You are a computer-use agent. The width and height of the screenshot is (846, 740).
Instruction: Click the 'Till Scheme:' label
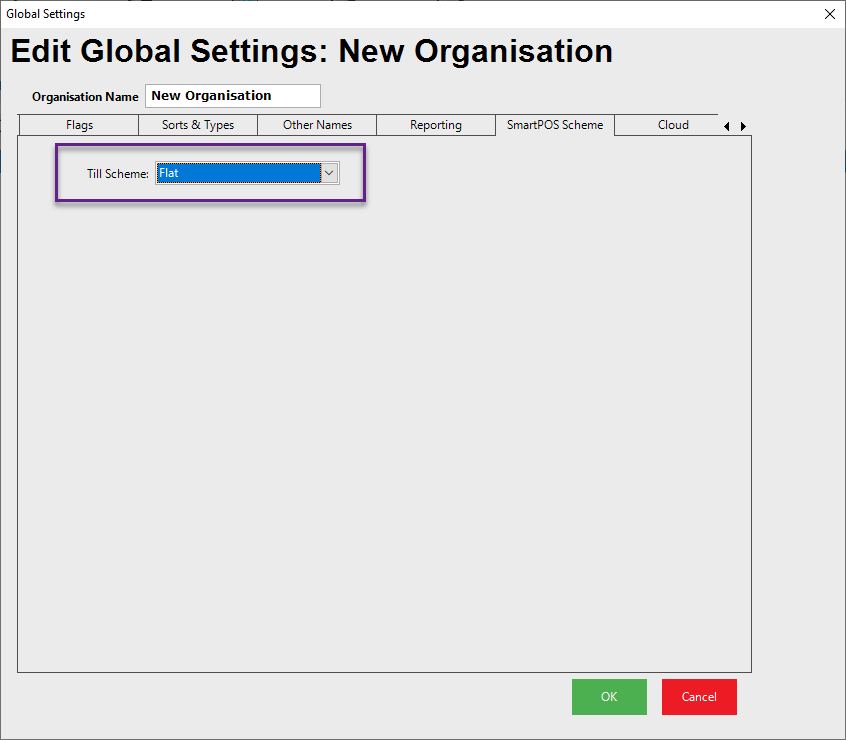point(117,174)
